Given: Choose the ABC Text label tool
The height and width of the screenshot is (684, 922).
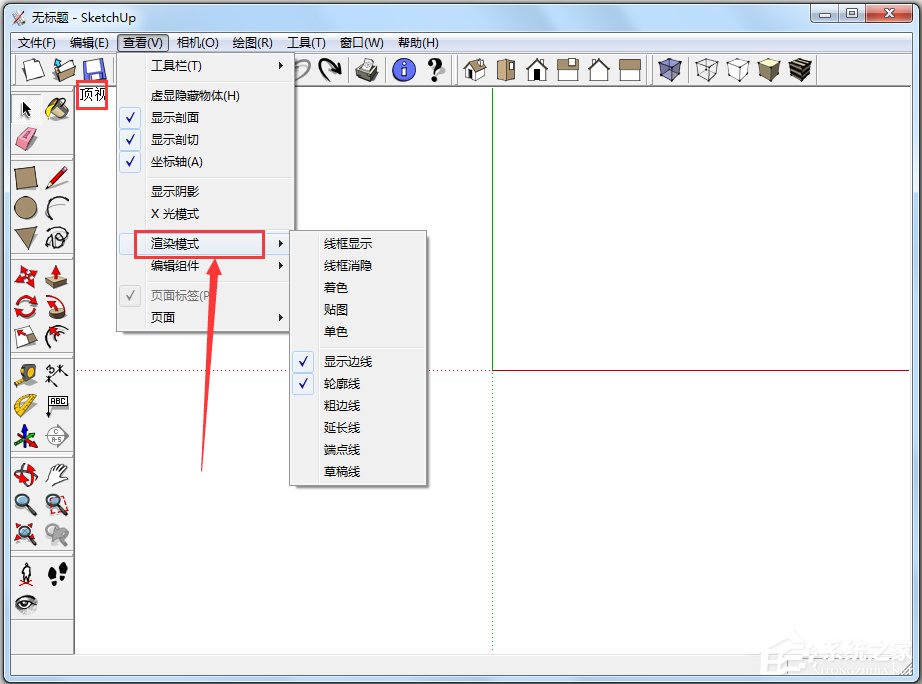Looking at the screenshot, I should [57, 405].
